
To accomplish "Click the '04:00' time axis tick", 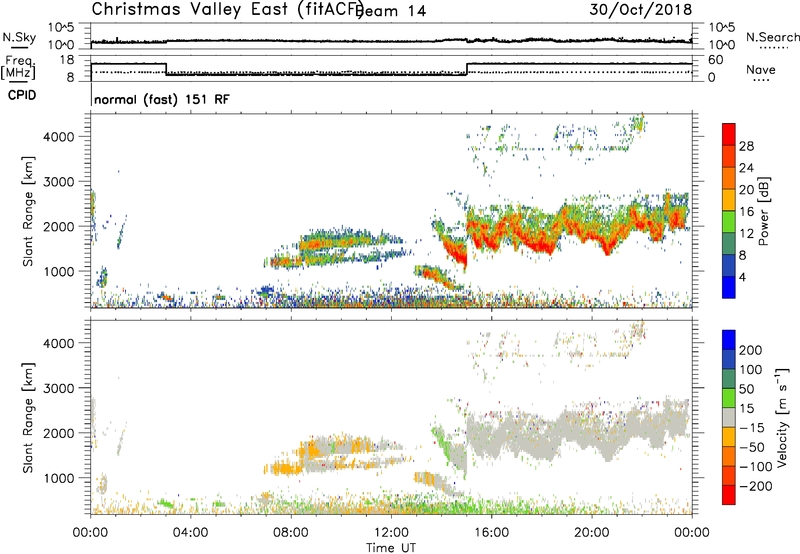I will (190, 533).
